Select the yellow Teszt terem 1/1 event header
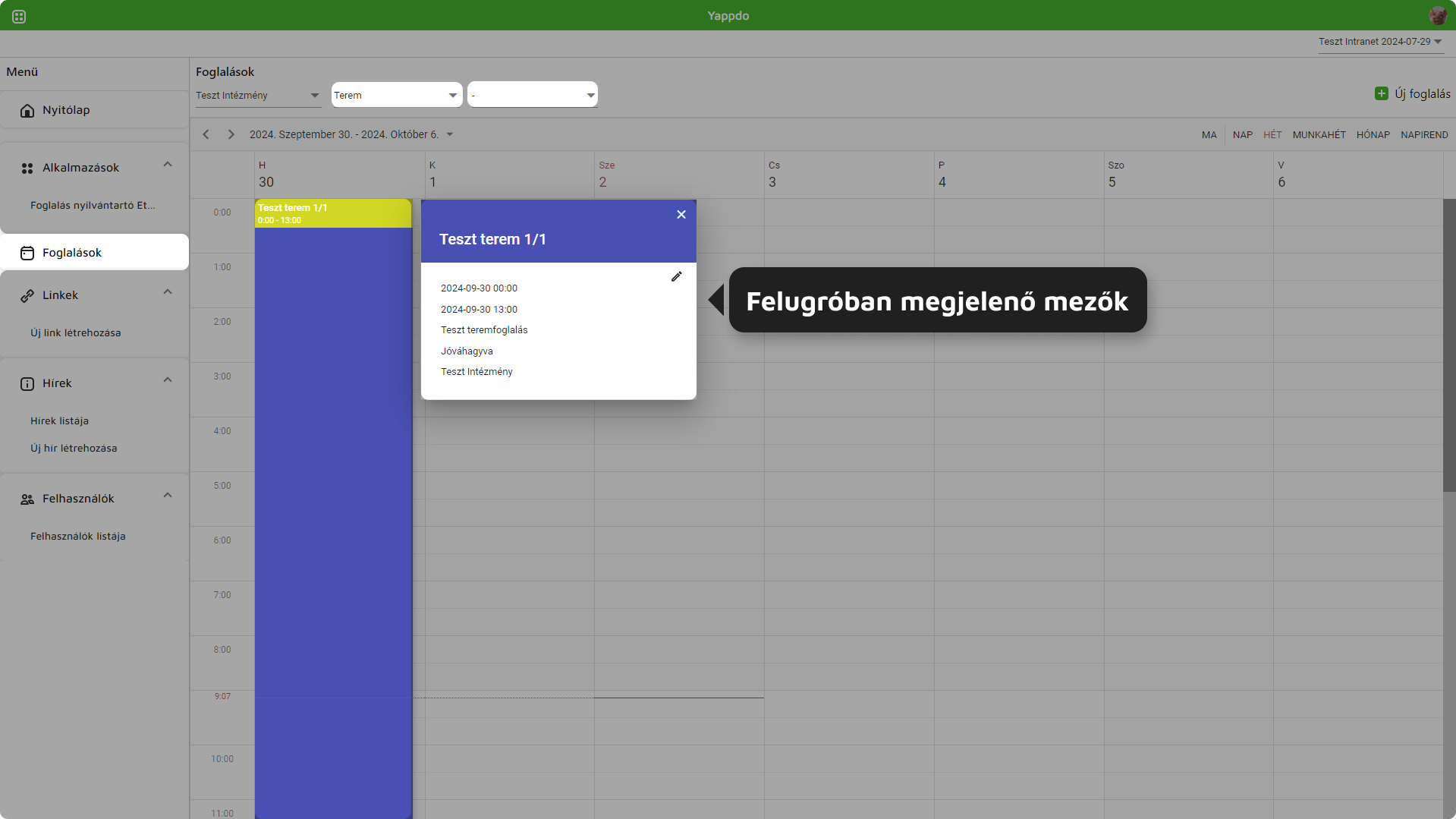The image size is (1456, 819). pyautogui.click(x=333, y=213)
